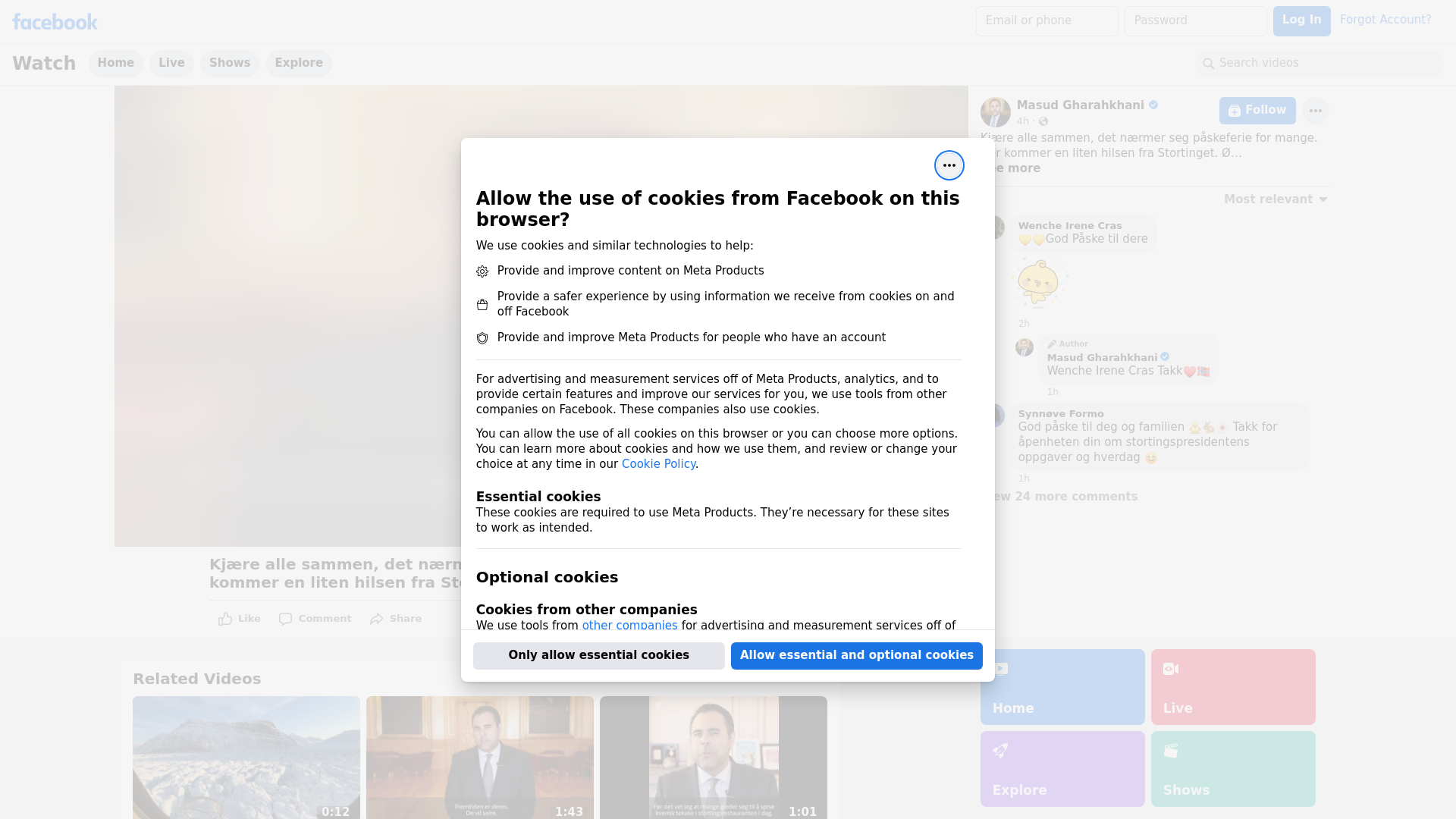Image resolution: width=1456 pixels, height=819 pixels.
Task: Click the Log In button
Action: tap(1301, 21)
